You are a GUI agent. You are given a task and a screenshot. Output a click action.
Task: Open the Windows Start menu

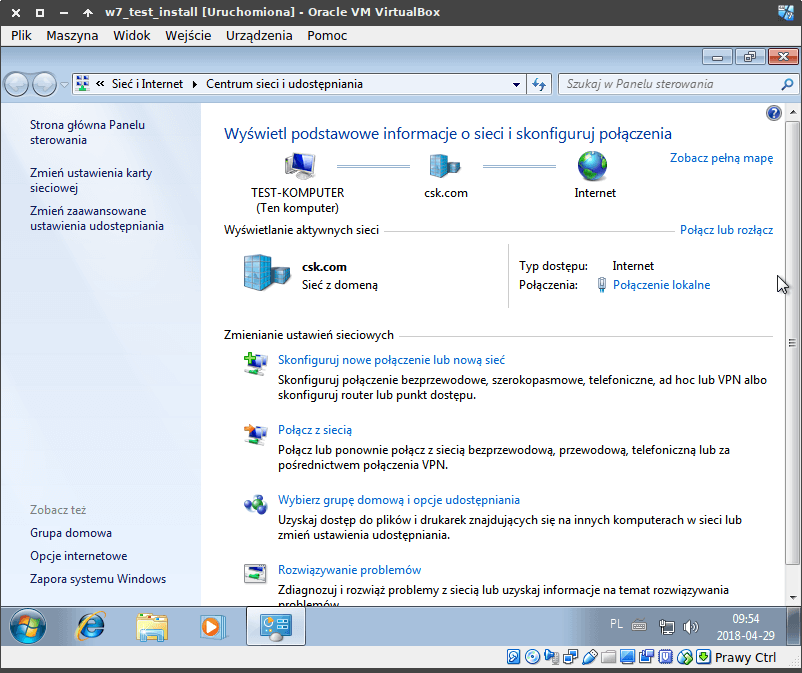pyautogui.click(x=28, y=626)
